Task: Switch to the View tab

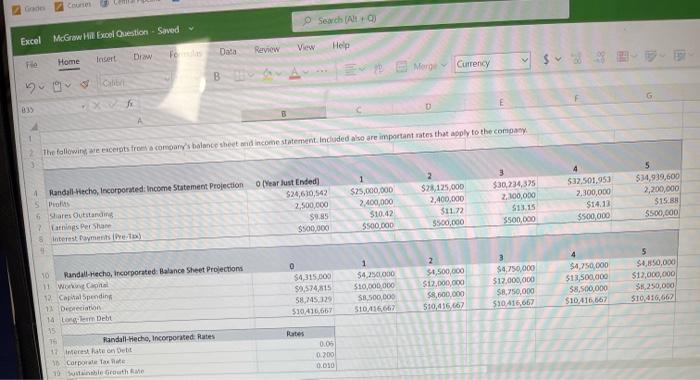Action: [x=306, y=47]
